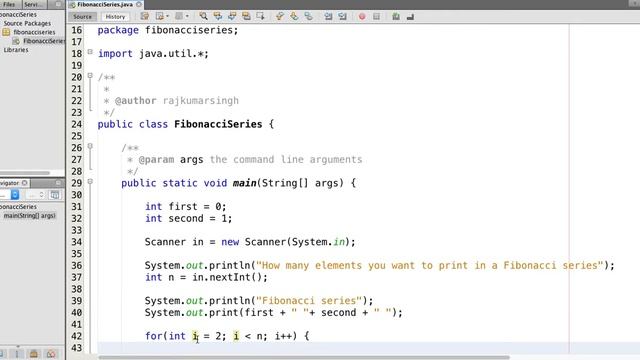The width and height of the screenshot is (640, 360).
Task: Click the Comment toolbar icon
Action: coord(396,16)
